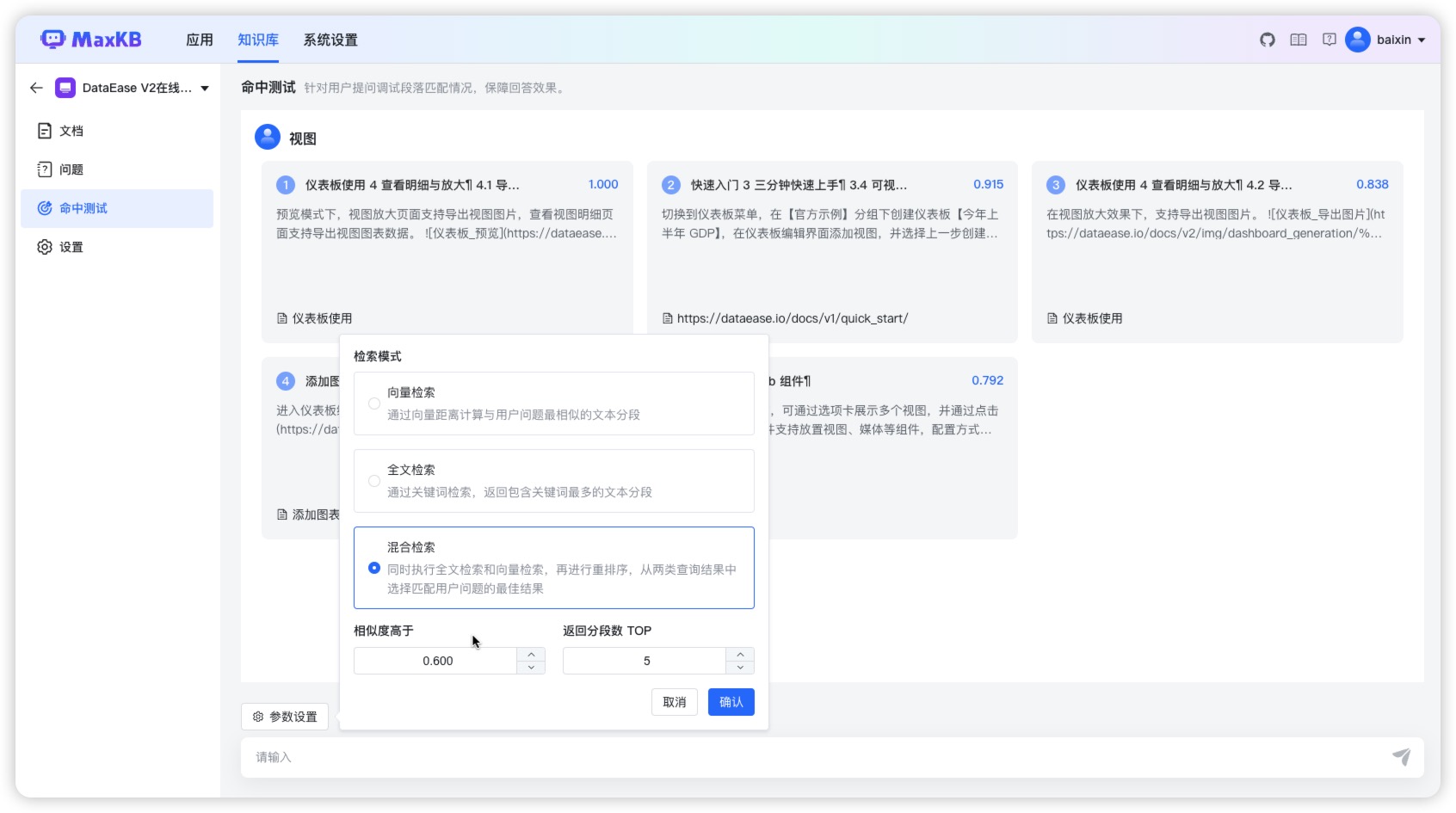This screenshot has width=1456, height=813.
Task: Click the 检索模式 label
Action: 378,356
